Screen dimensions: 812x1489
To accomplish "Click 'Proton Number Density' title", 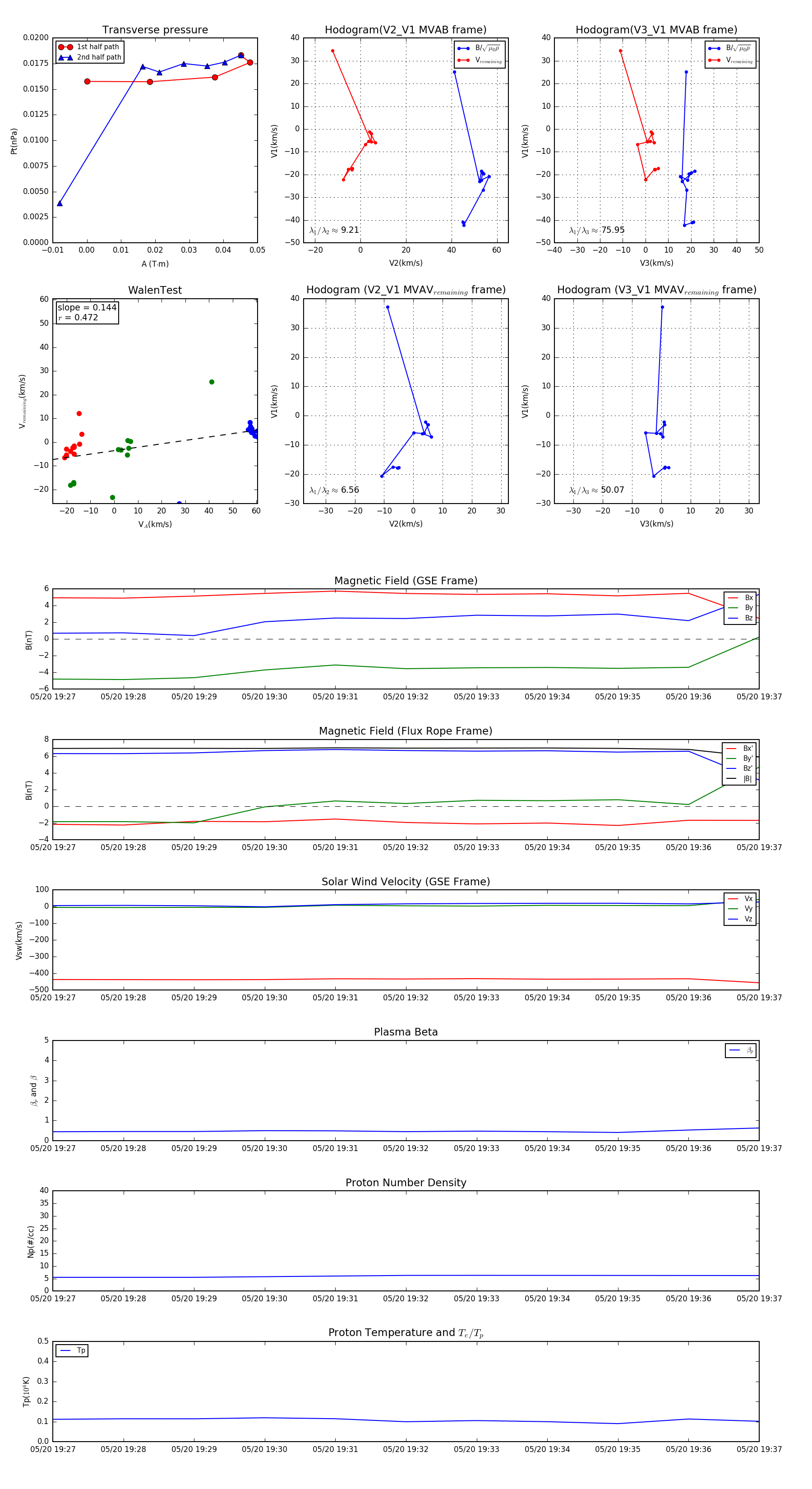I will (406, 1182).
